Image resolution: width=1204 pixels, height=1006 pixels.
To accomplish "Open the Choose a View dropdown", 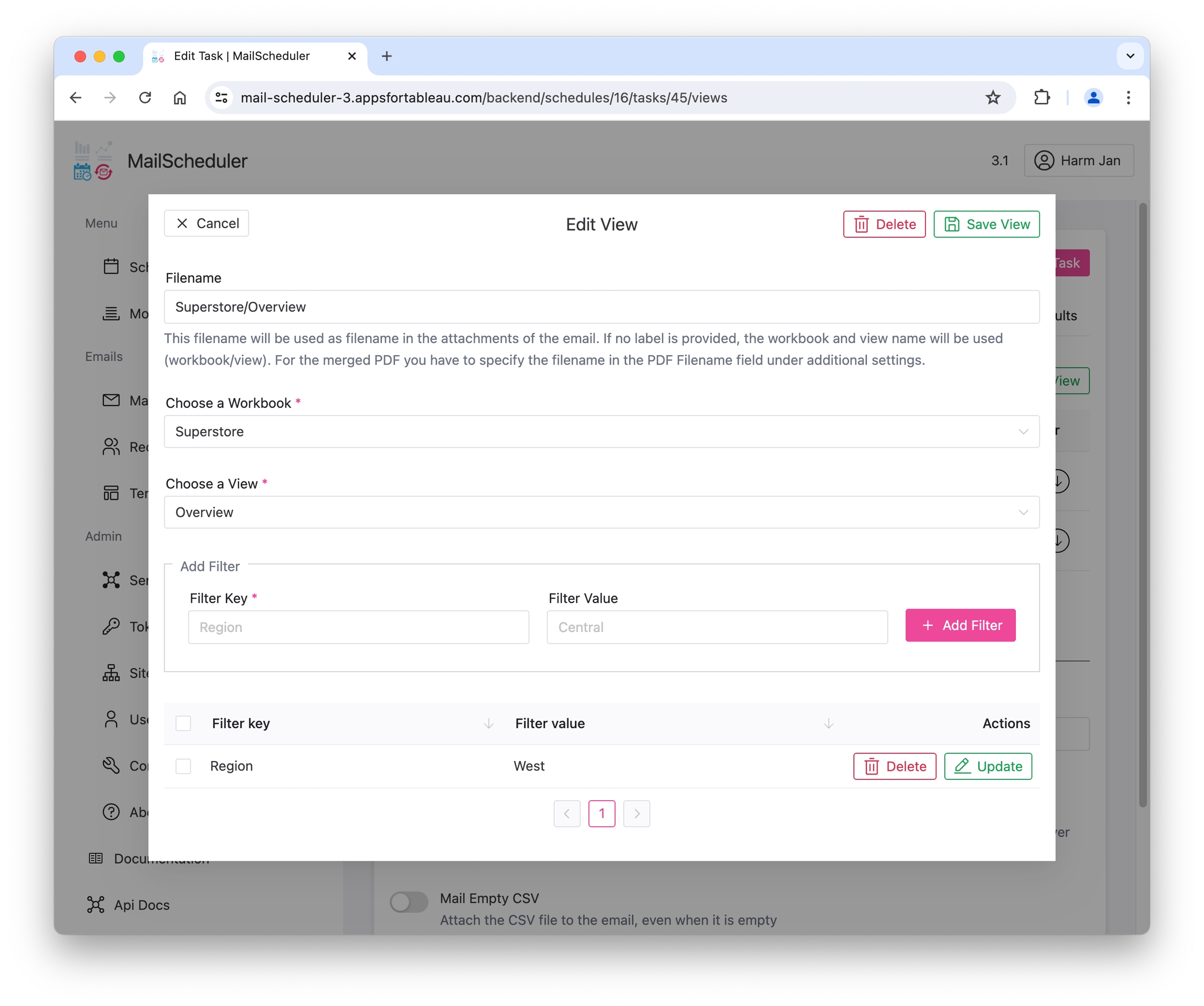I will tap(601, 512).
